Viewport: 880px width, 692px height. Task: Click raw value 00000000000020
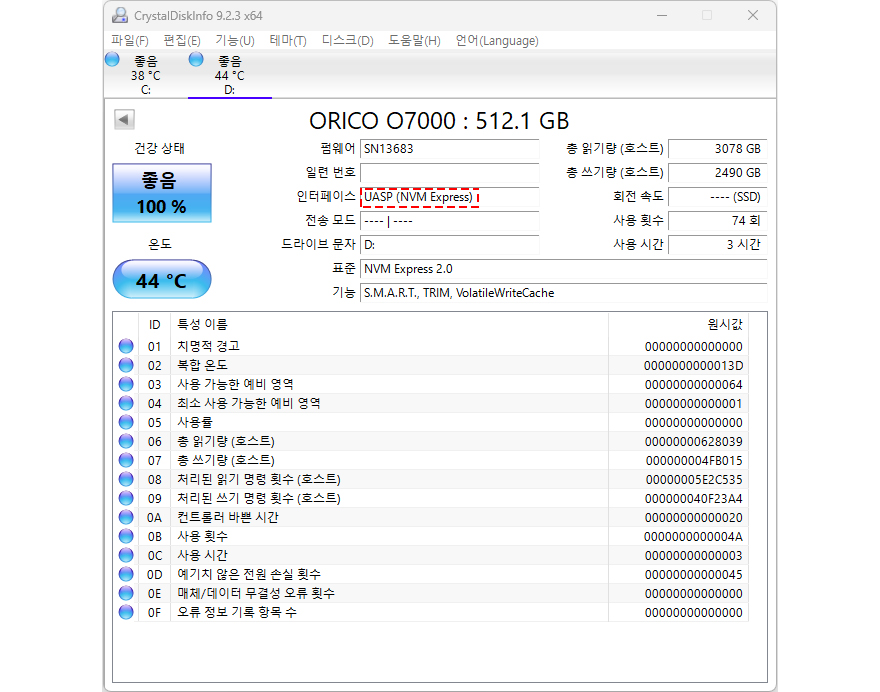[x=693, y=518]
